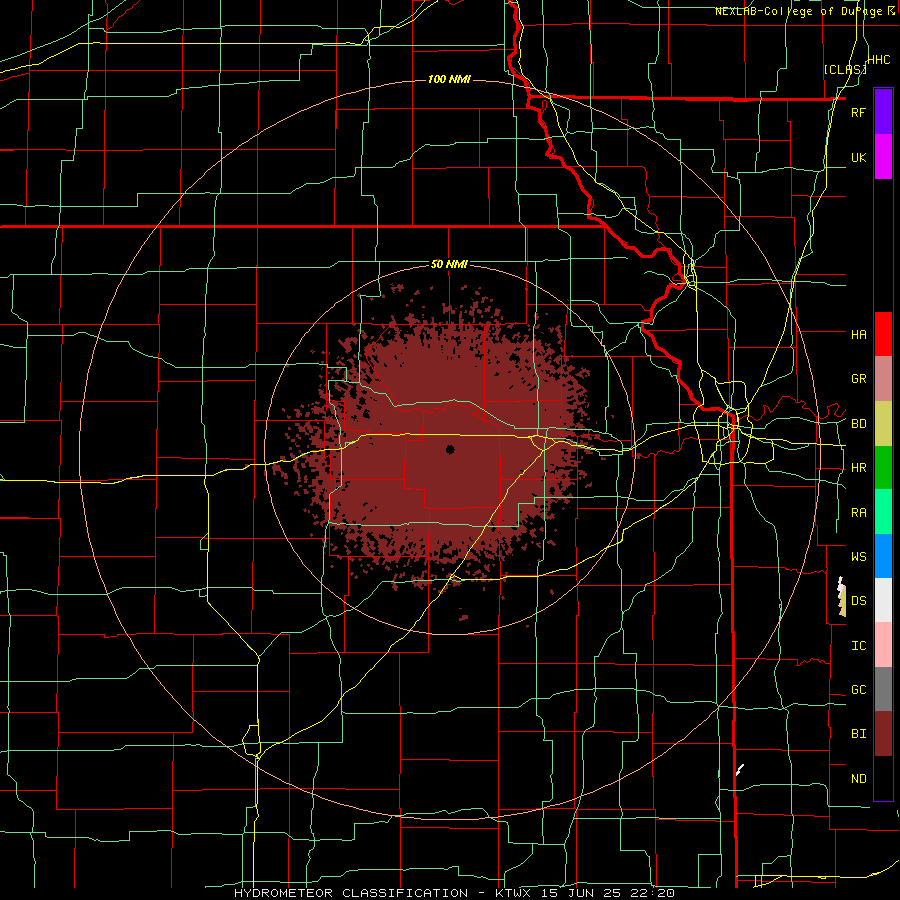
Task: Click the HA legend label
Action: click(x=858, y=334)
